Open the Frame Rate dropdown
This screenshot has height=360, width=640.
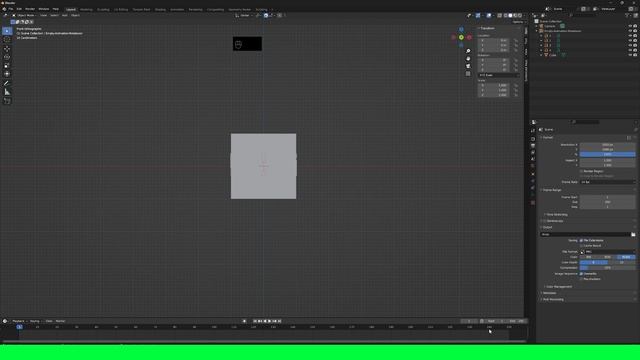[x=607, y=182]
